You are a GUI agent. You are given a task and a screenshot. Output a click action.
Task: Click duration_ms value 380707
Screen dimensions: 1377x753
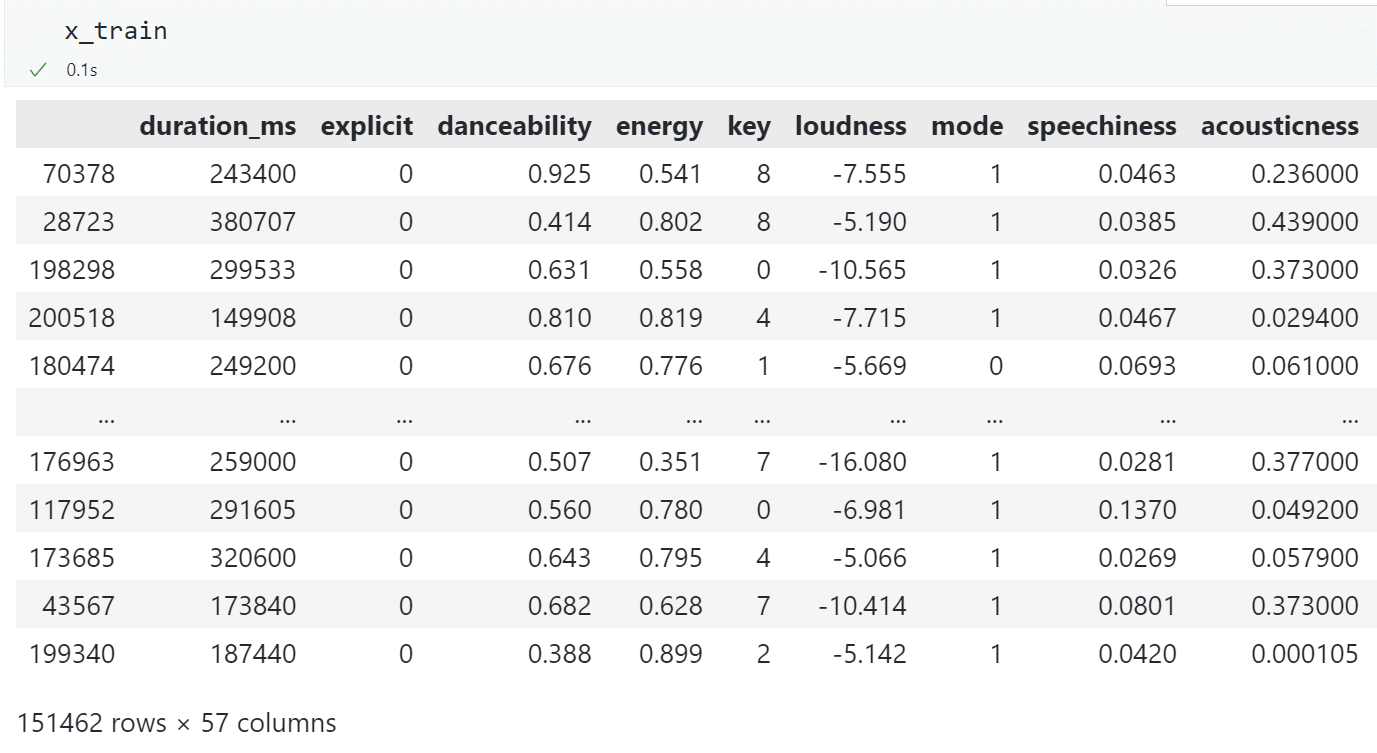click(252, 222)
